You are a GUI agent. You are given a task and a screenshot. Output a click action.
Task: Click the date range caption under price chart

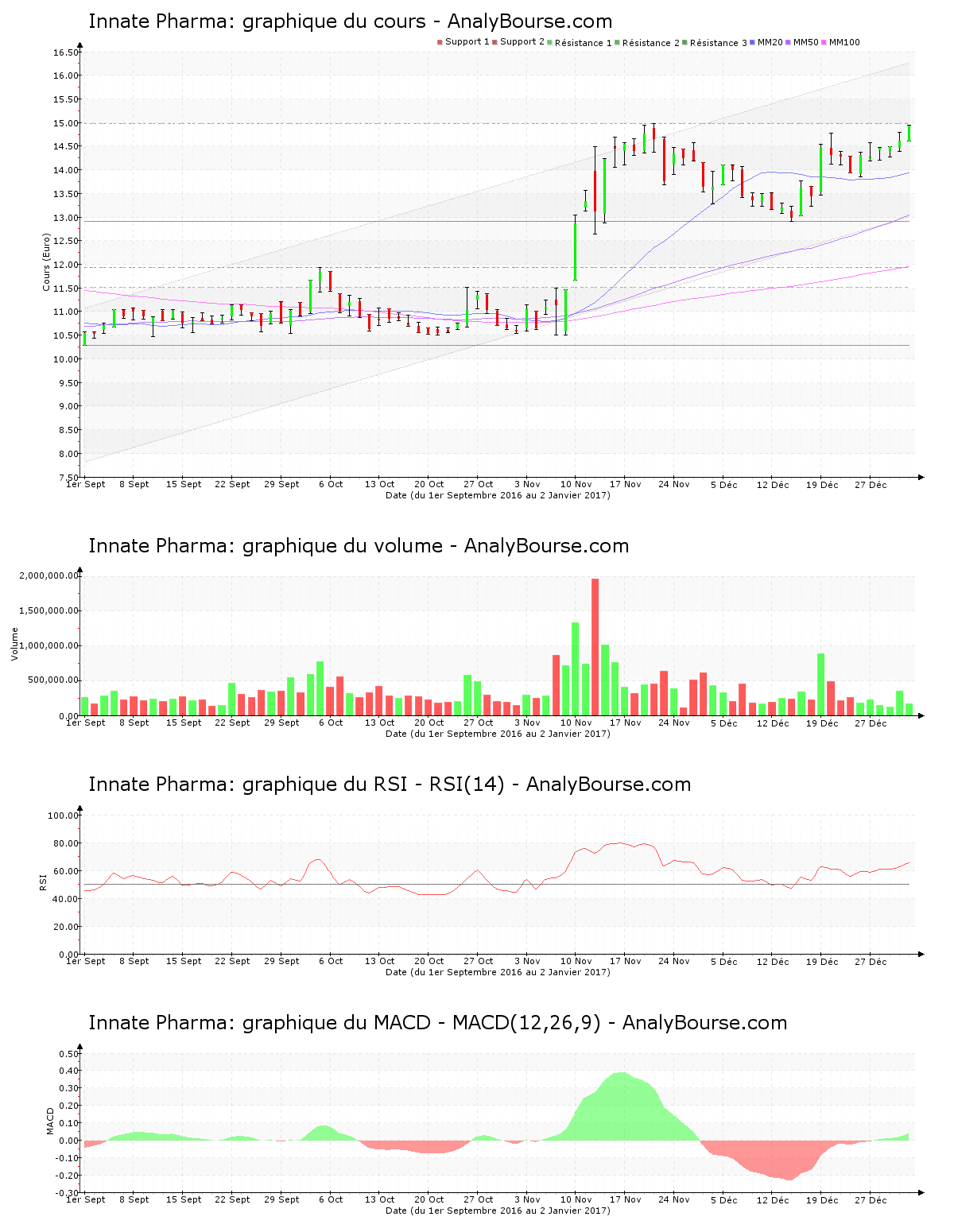(498, 495)
